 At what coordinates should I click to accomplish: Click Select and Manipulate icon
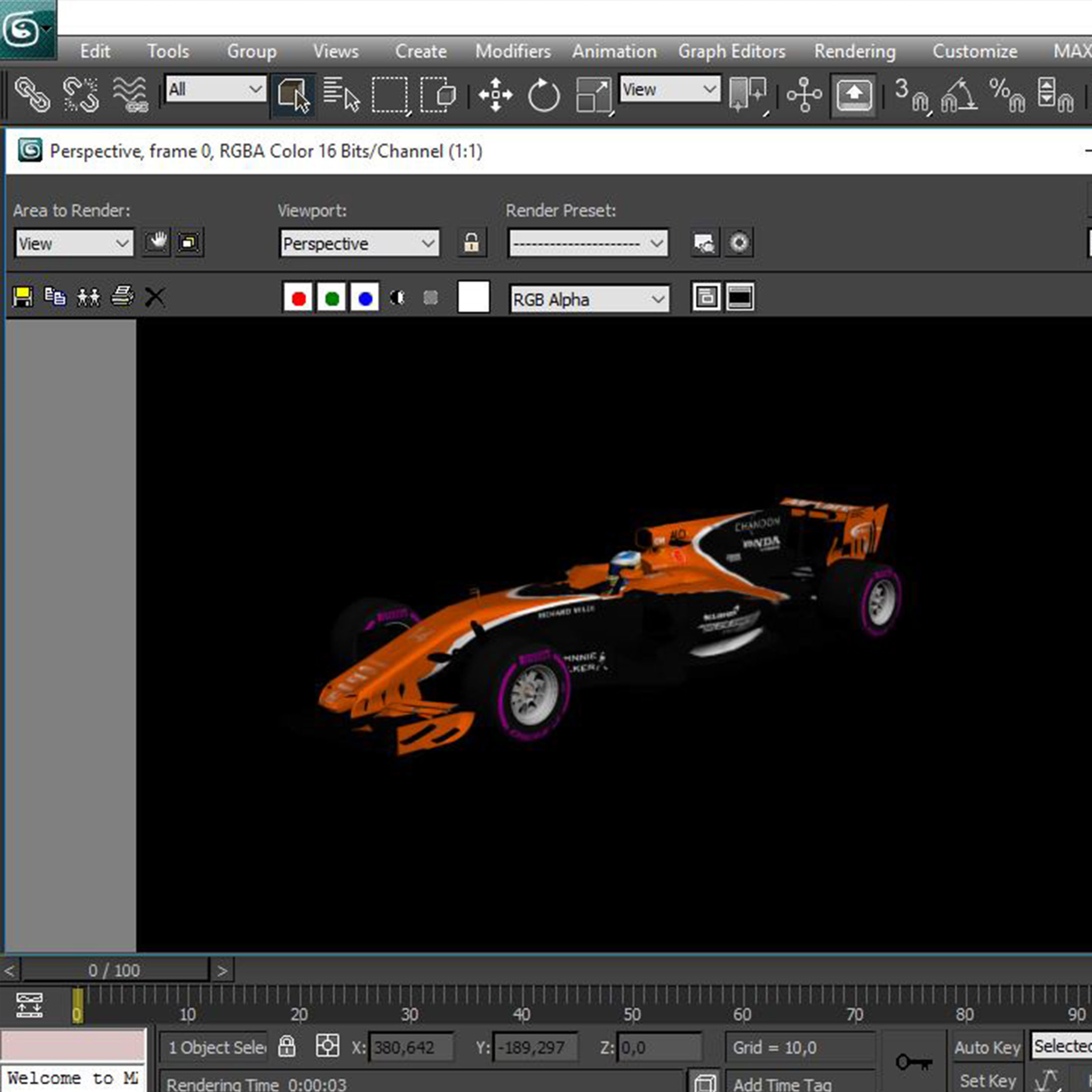(x=803, y=94)
